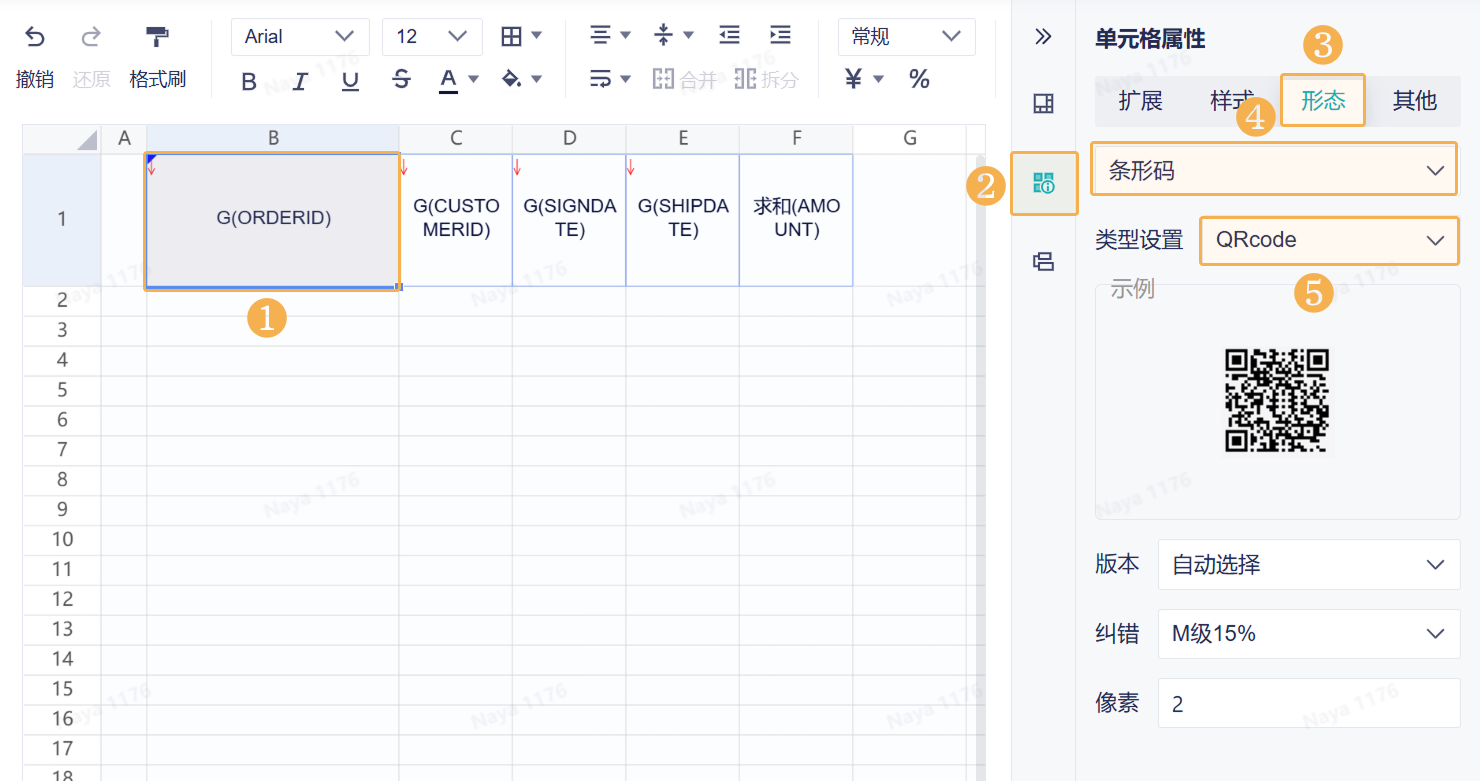Expand the borders dropdown arrow

[x=537, y=36]
